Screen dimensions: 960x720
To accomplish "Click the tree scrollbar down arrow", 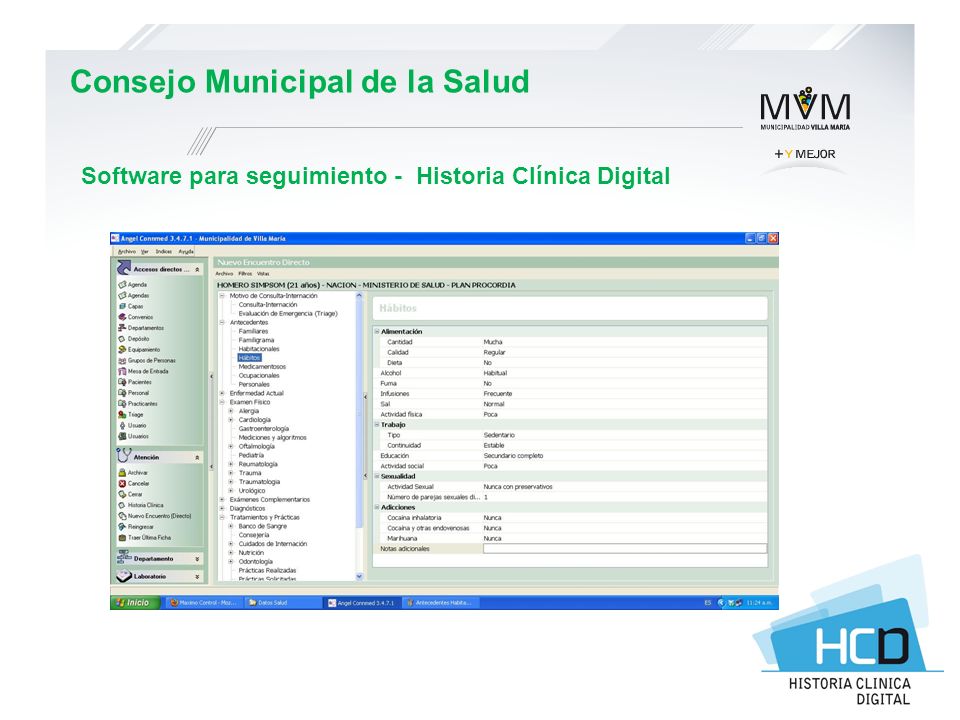I will pos(359,576).
